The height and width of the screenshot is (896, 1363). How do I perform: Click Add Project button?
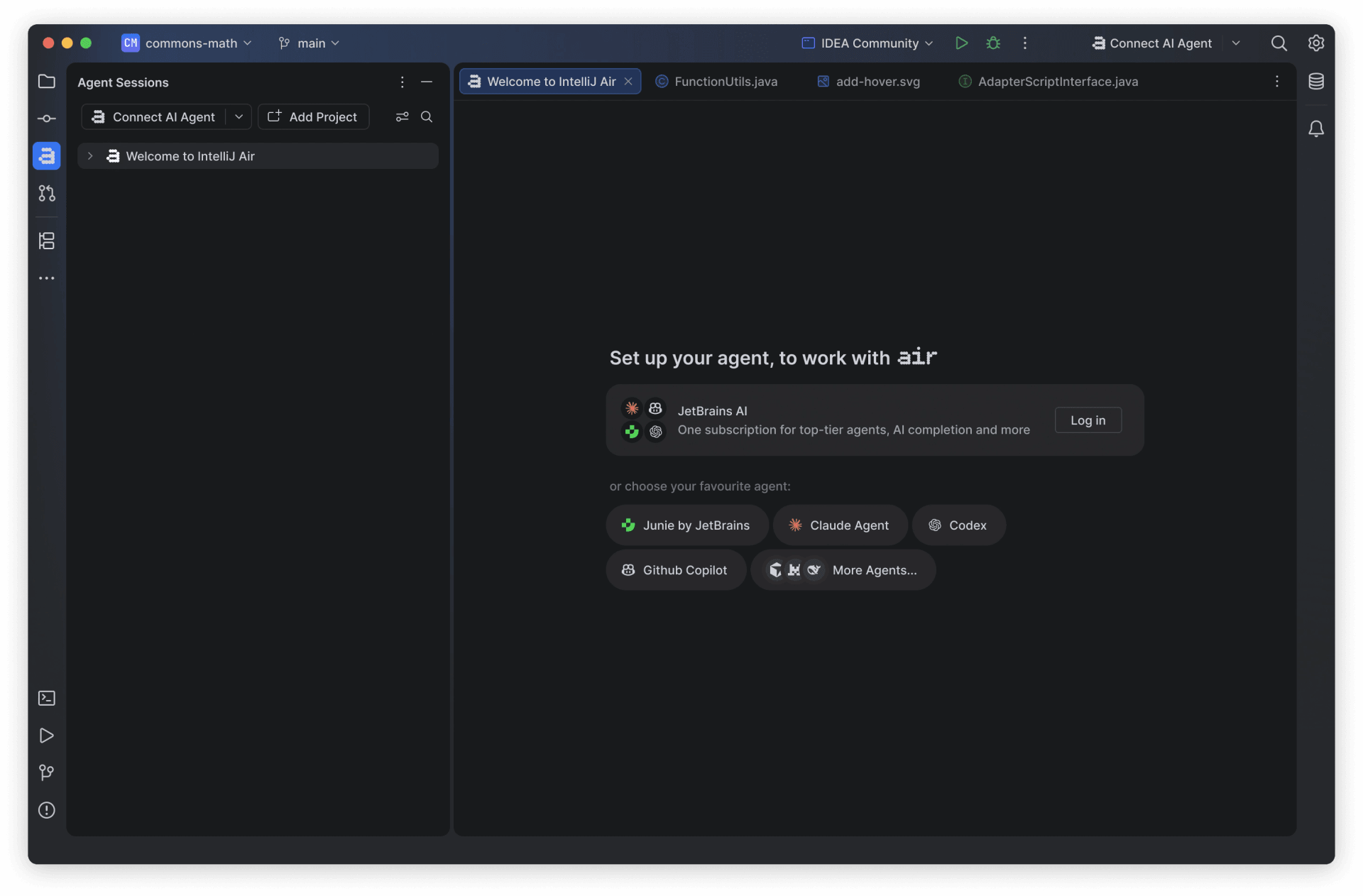tap(313, 117)
